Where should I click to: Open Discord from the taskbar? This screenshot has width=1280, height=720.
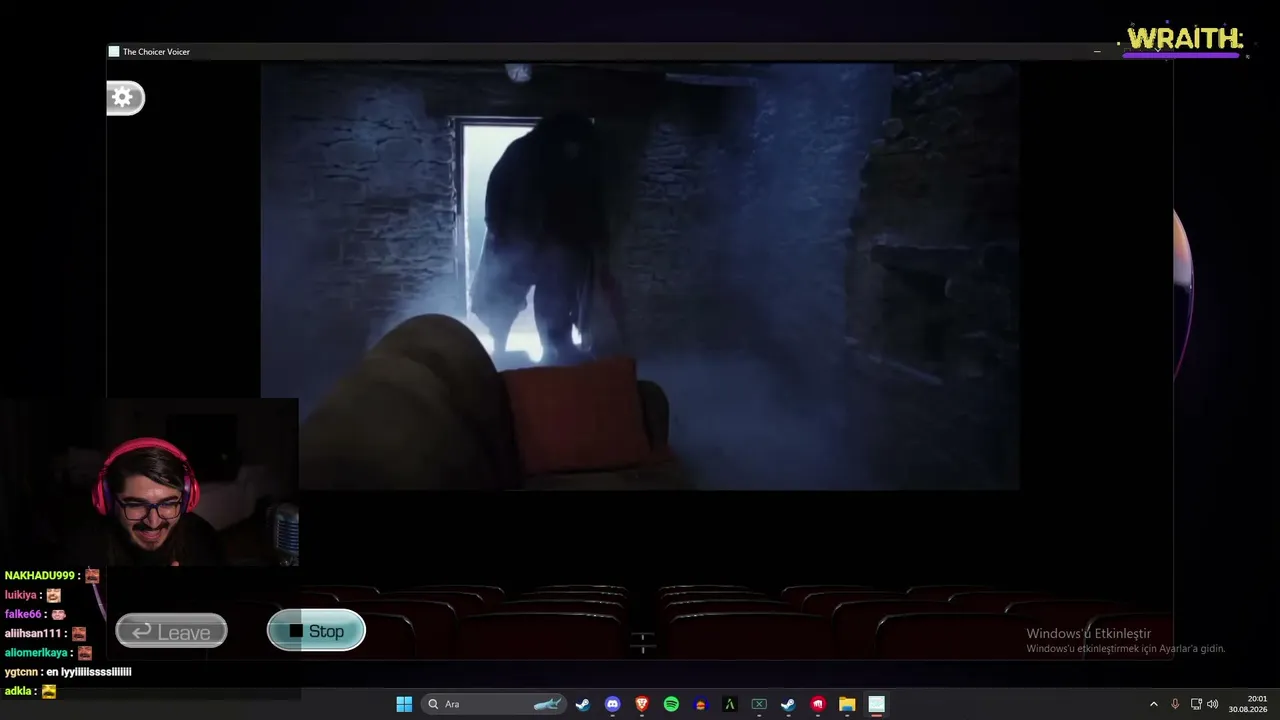coord(612,704)
